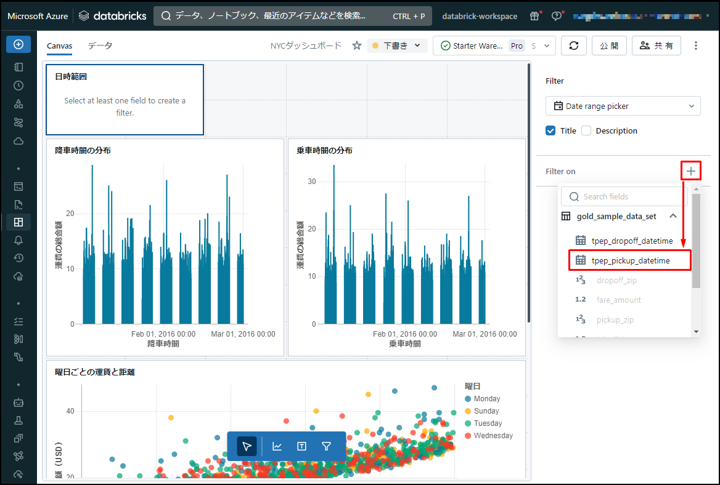Screen dimensions: 720x485
Task: Collapse the gold_sample_data_set group
Action: point(673,216)
